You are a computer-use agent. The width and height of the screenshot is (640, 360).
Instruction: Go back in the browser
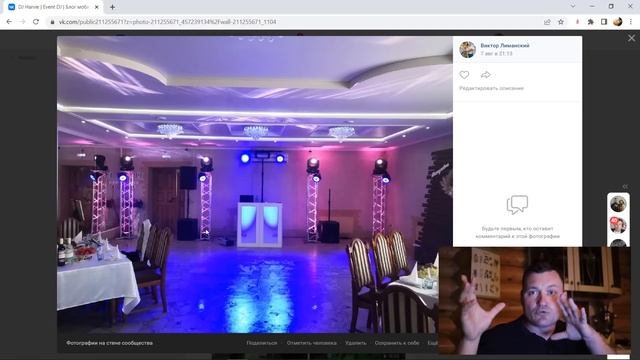pos(9,22)
